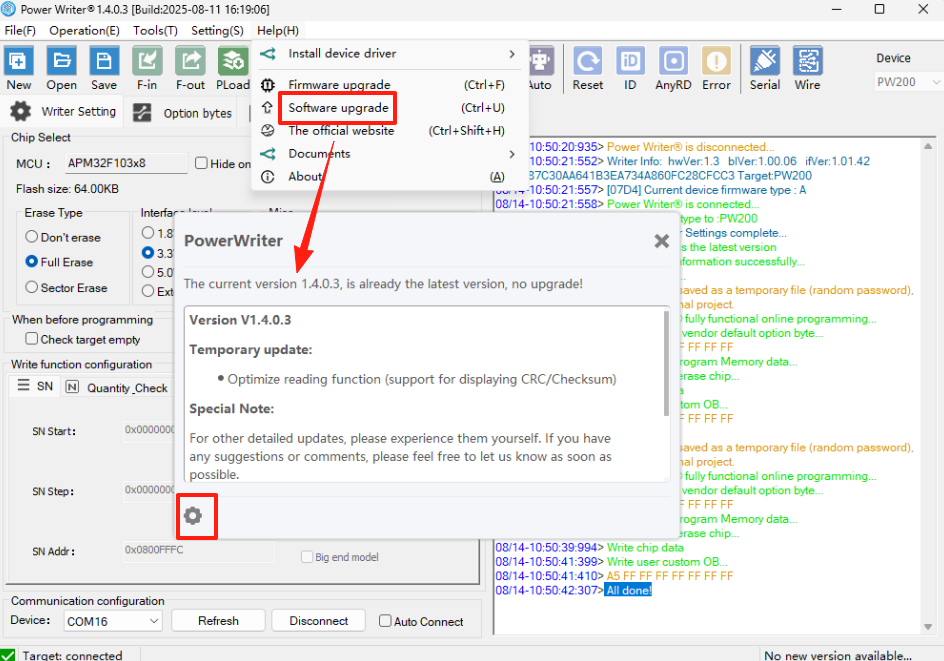Viewport: 944px width, 661px height.
Task: Toggle the Hide on checkbox
Action: coord(202,163)
